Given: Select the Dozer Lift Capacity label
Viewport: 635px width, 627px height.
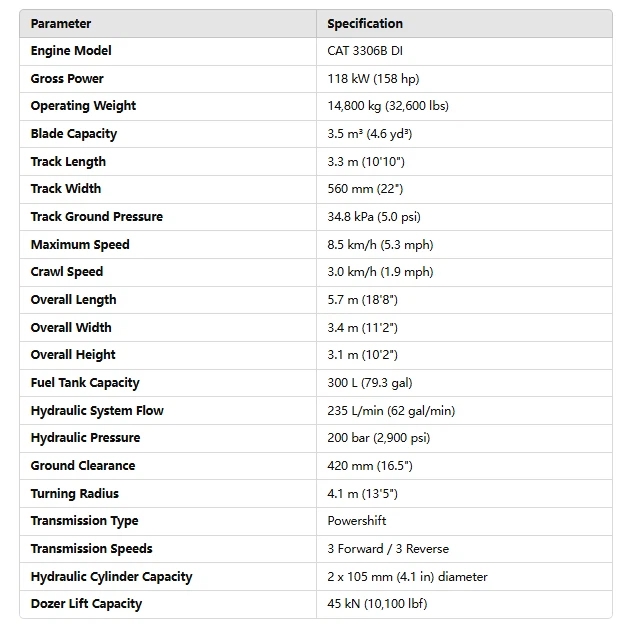Looking at the screenshot, I should (x=86, y=604).
